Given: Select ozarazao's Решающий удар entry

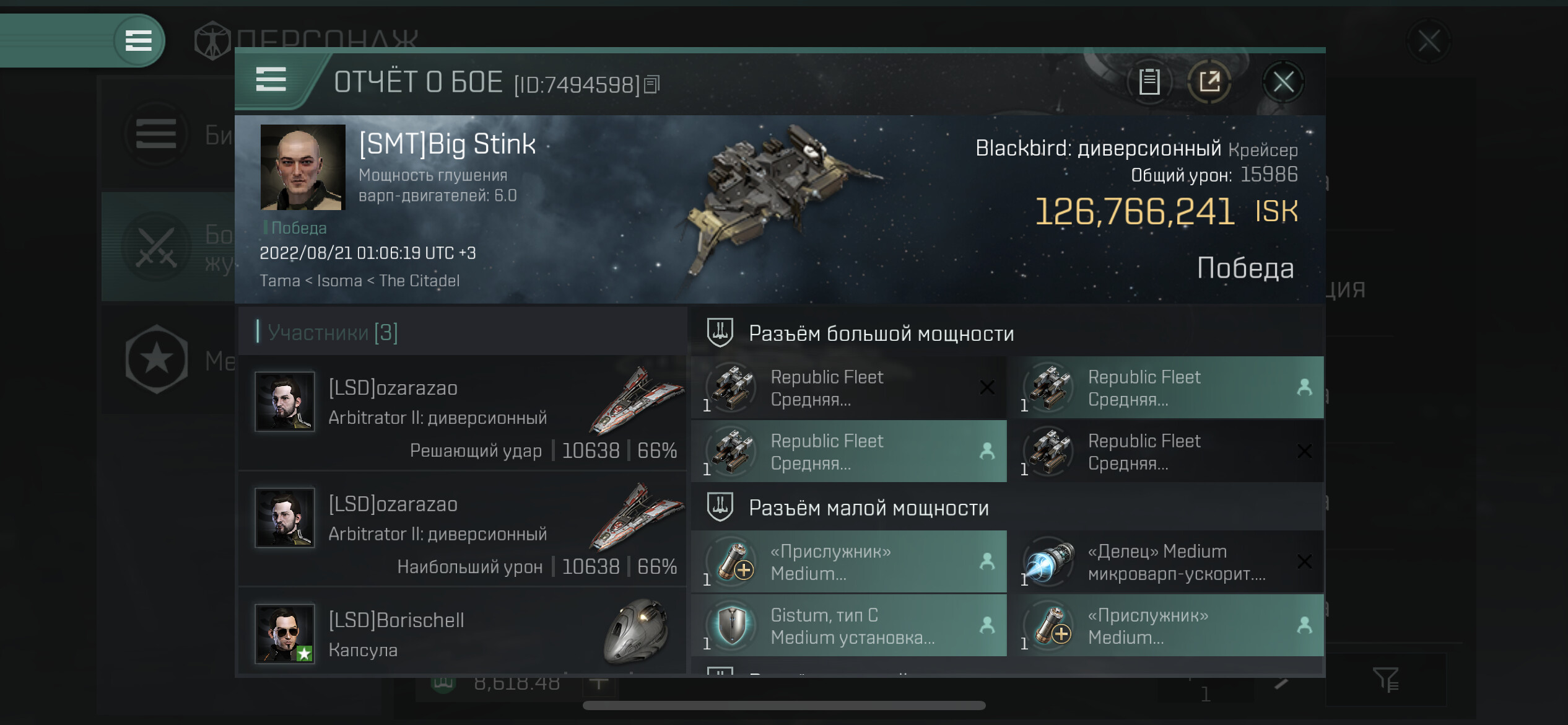Looking at the screenshot, I should click(462, 413).
